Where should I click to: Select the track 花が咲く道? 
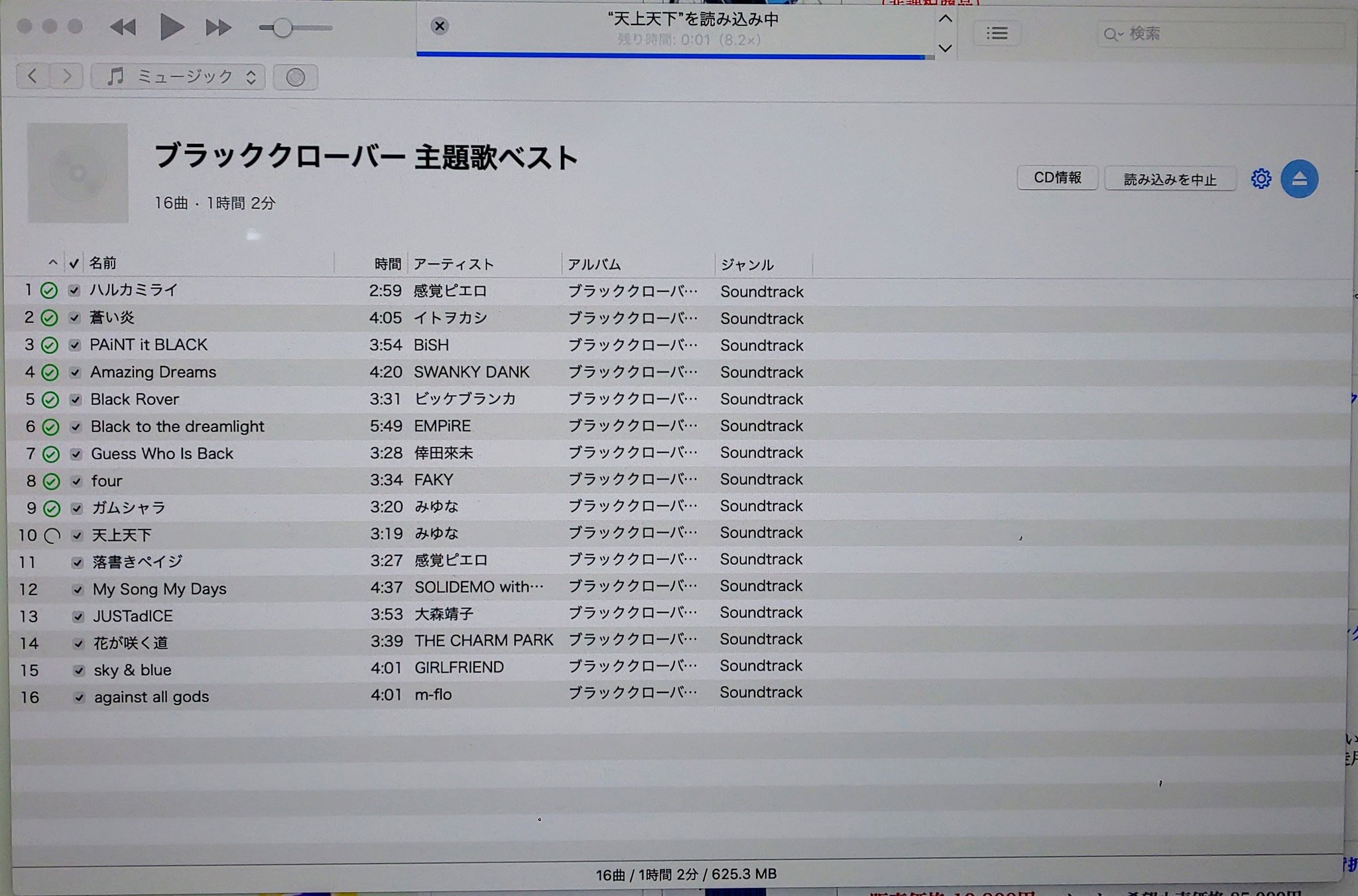click(131, 643)
